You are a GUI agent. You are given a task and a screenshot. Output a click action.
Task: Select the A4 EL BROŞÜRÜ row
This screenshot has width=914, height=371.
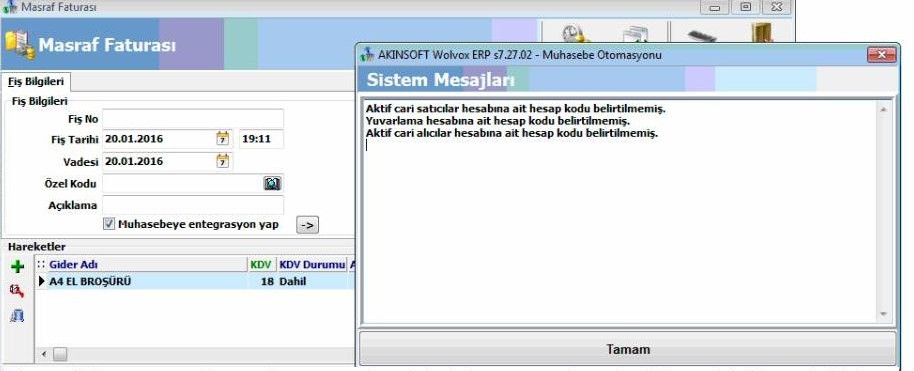pos(195,281)
